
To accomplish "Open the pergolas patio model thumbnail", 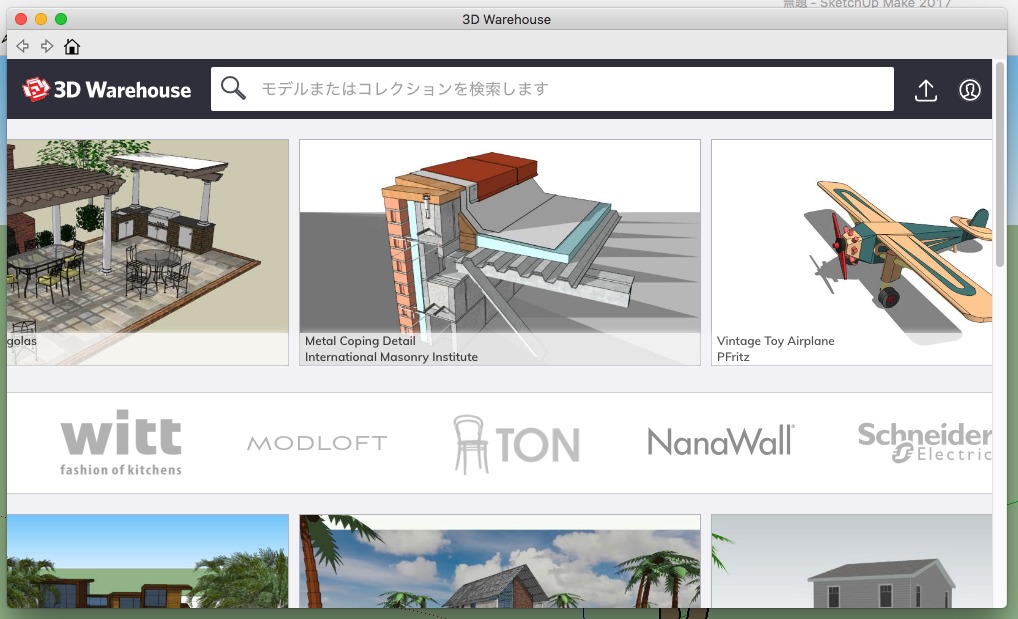I will coord(148,252).
